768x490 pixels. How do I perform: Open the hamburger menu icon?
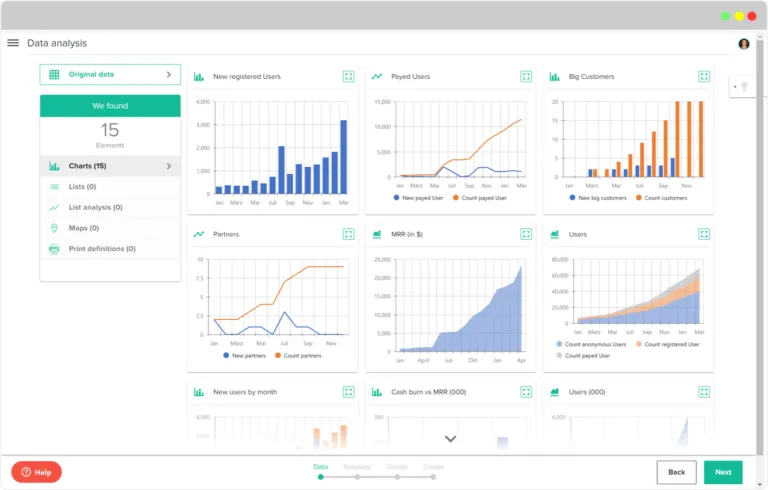pos(13,43)
